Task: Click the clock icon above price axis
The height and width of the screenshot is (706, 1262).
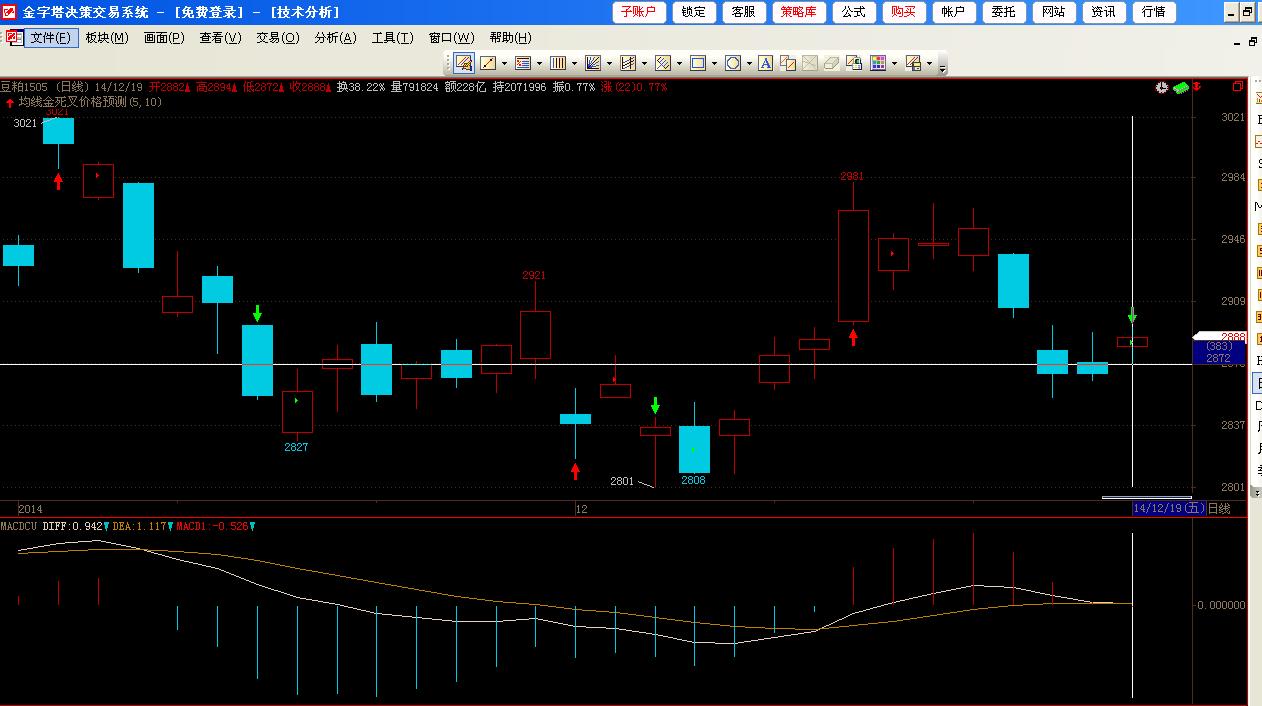Action: (1161, 88)
